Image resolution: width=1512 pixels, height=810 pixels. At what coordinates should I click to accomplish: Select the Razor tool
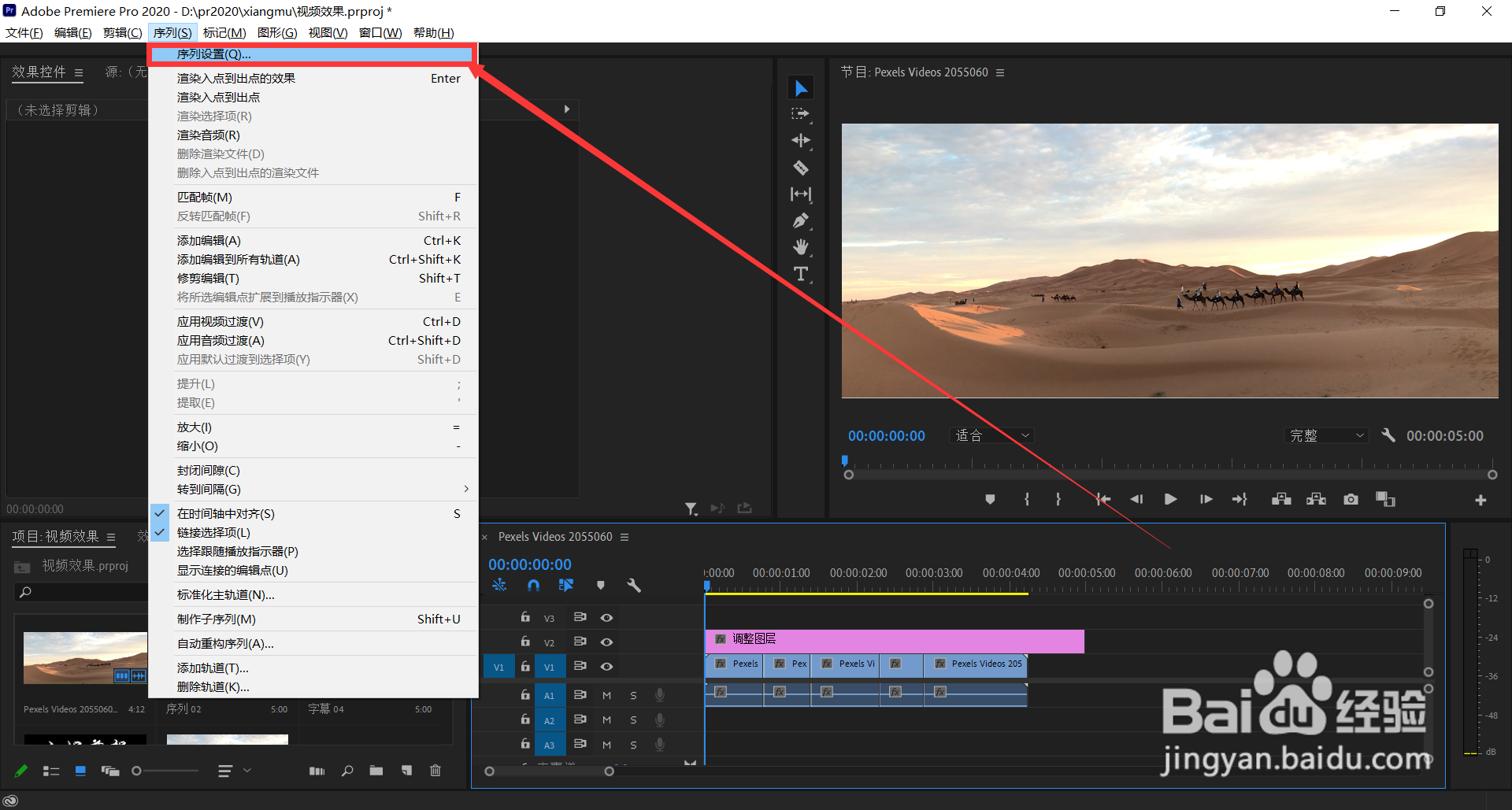(801, 168)
